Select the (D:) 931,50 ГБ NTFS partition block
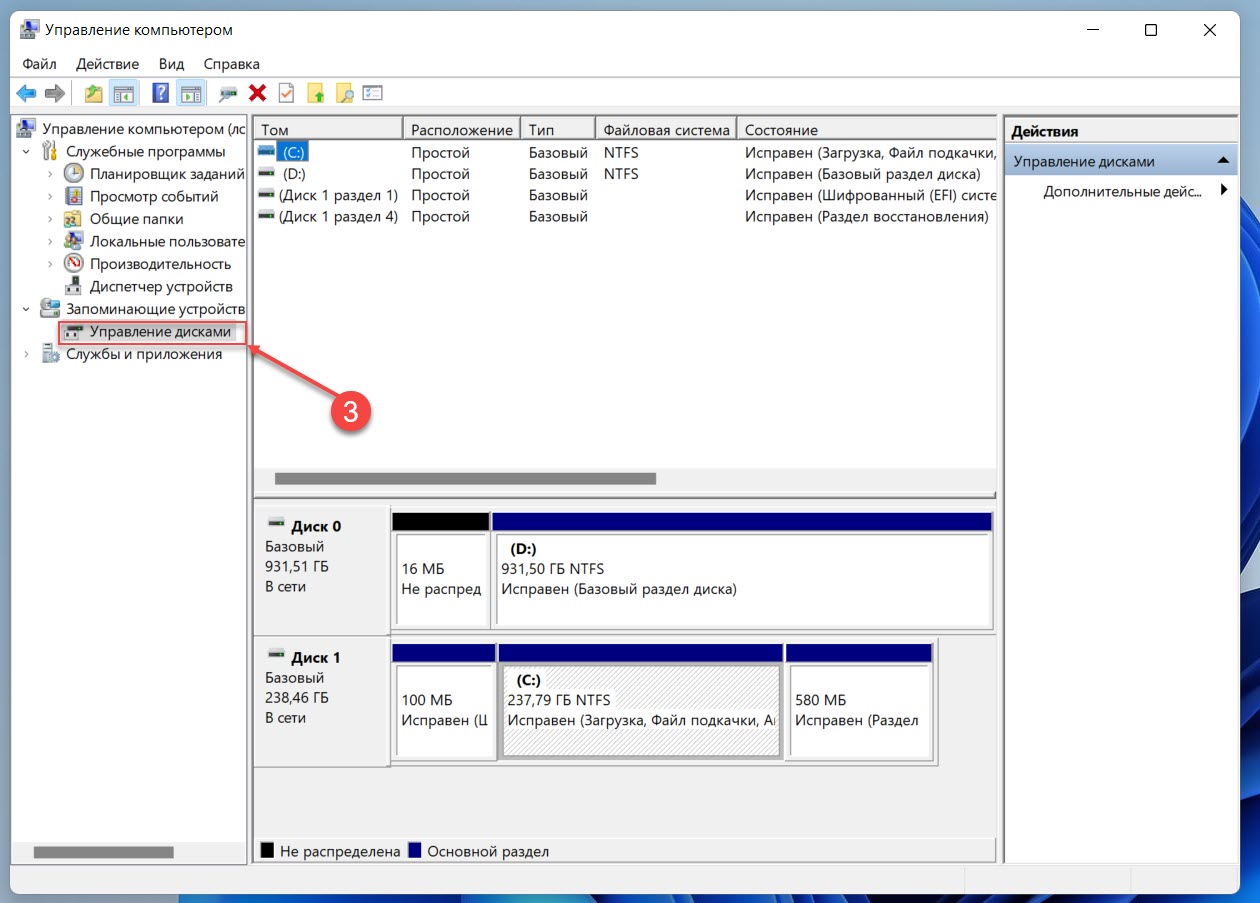 pyautogui.click(x=742, y=580)
